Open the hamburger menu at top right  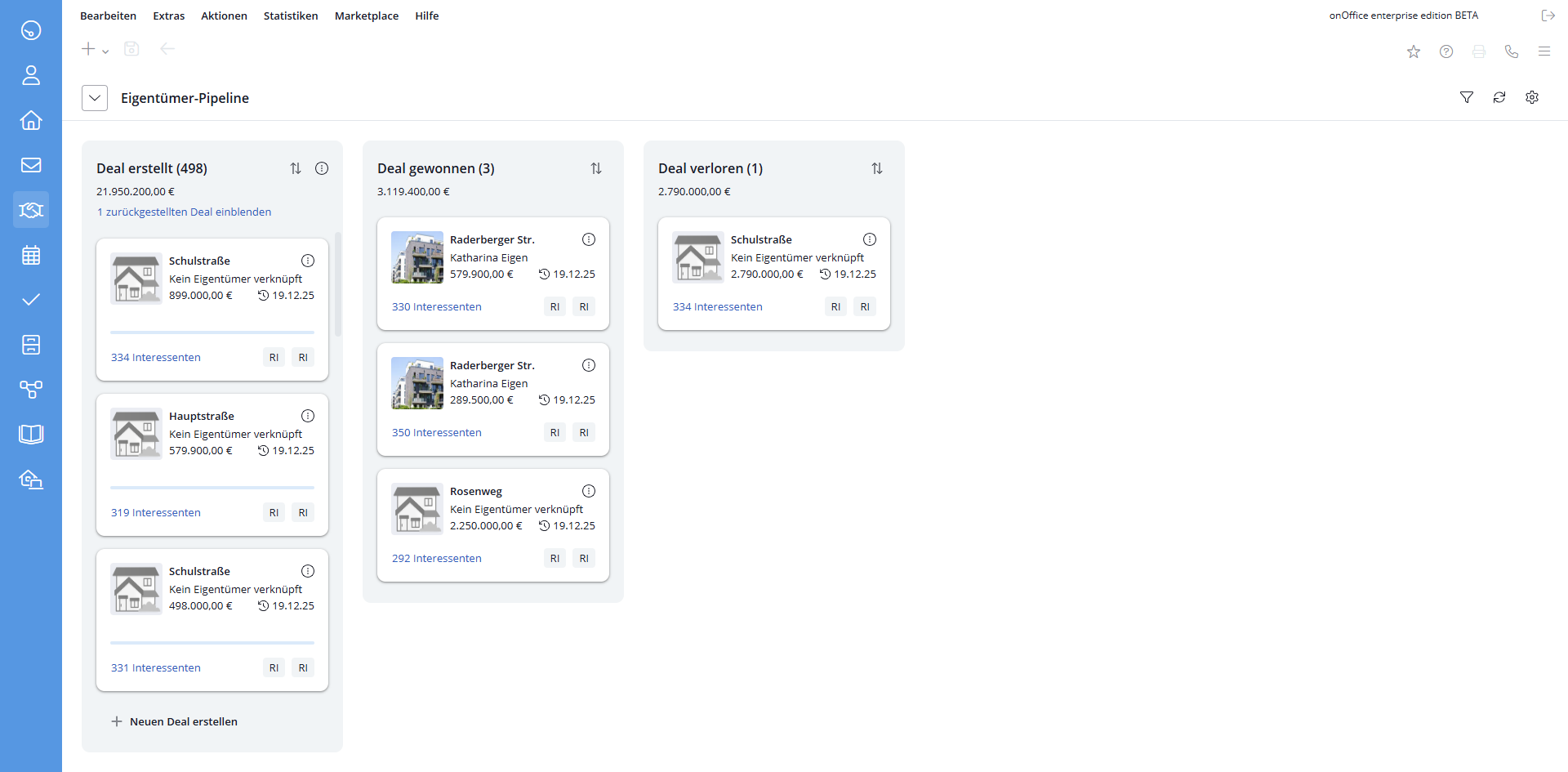(1544, 51)
